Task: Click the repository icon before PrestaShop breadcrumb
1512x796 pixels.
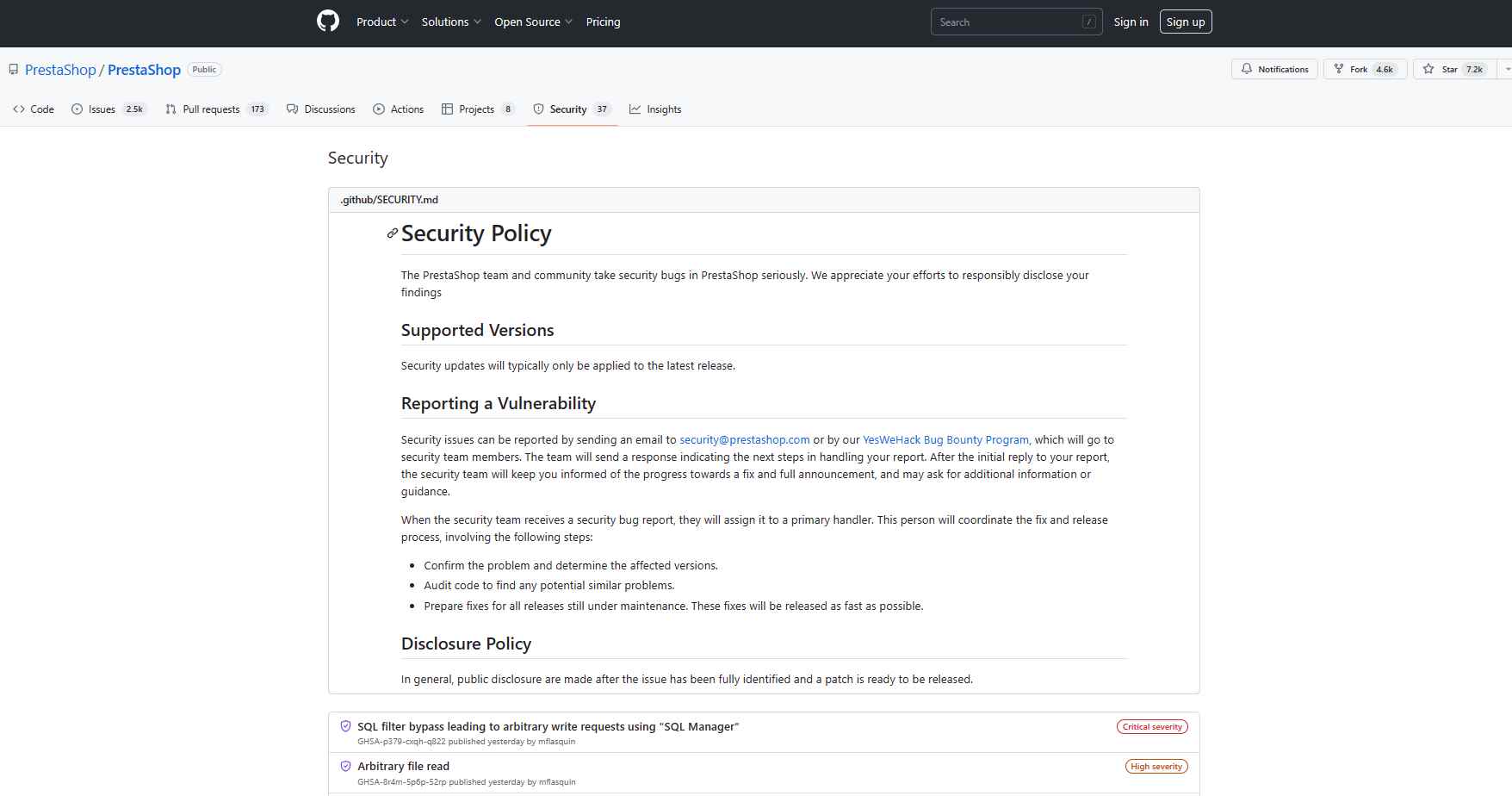Action: coord(14,69)
